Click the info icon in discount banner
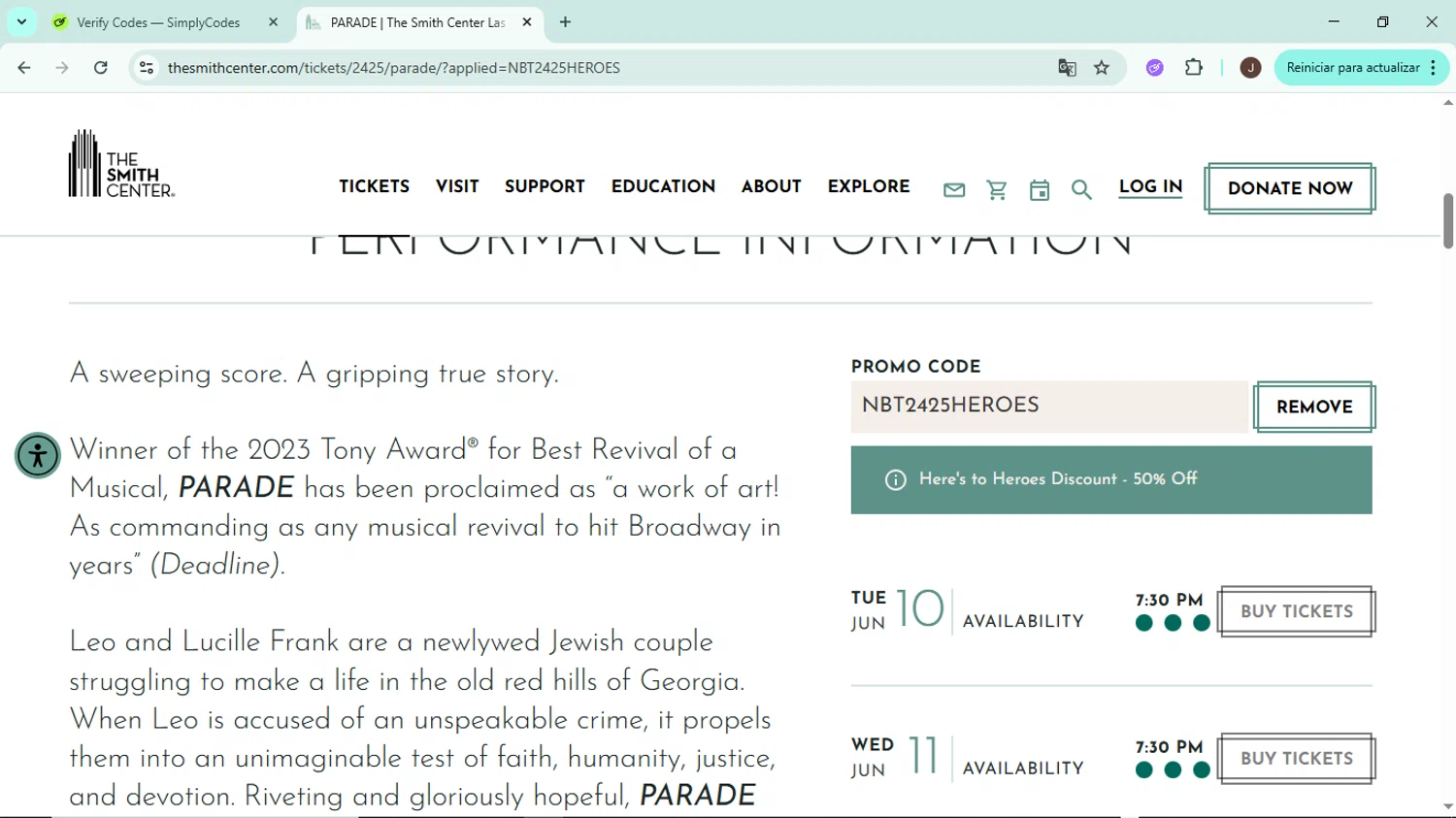 (896, 479)
